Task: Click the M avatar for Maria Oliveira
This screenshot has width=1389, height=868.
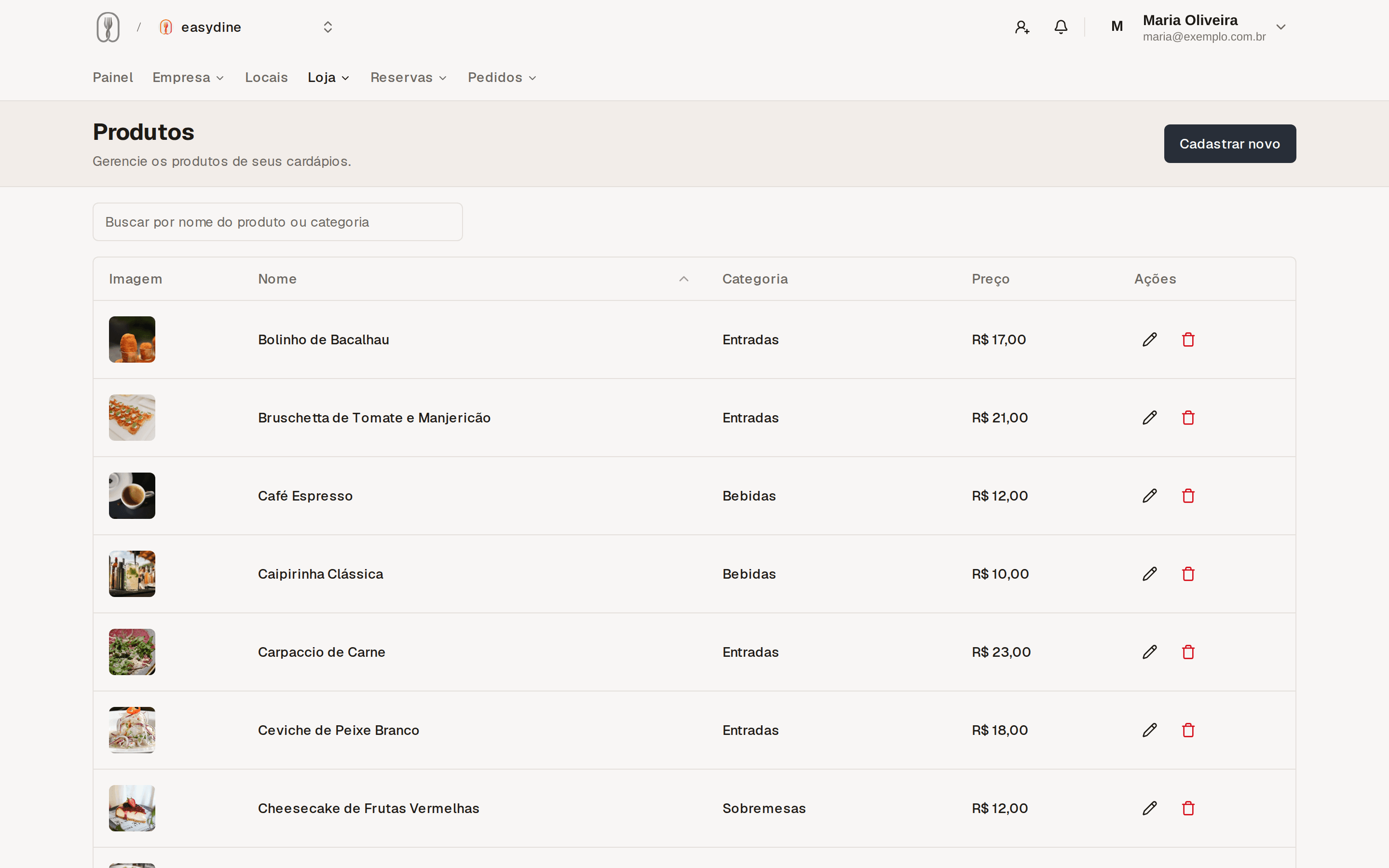Action: click(x=1117, y=27)
